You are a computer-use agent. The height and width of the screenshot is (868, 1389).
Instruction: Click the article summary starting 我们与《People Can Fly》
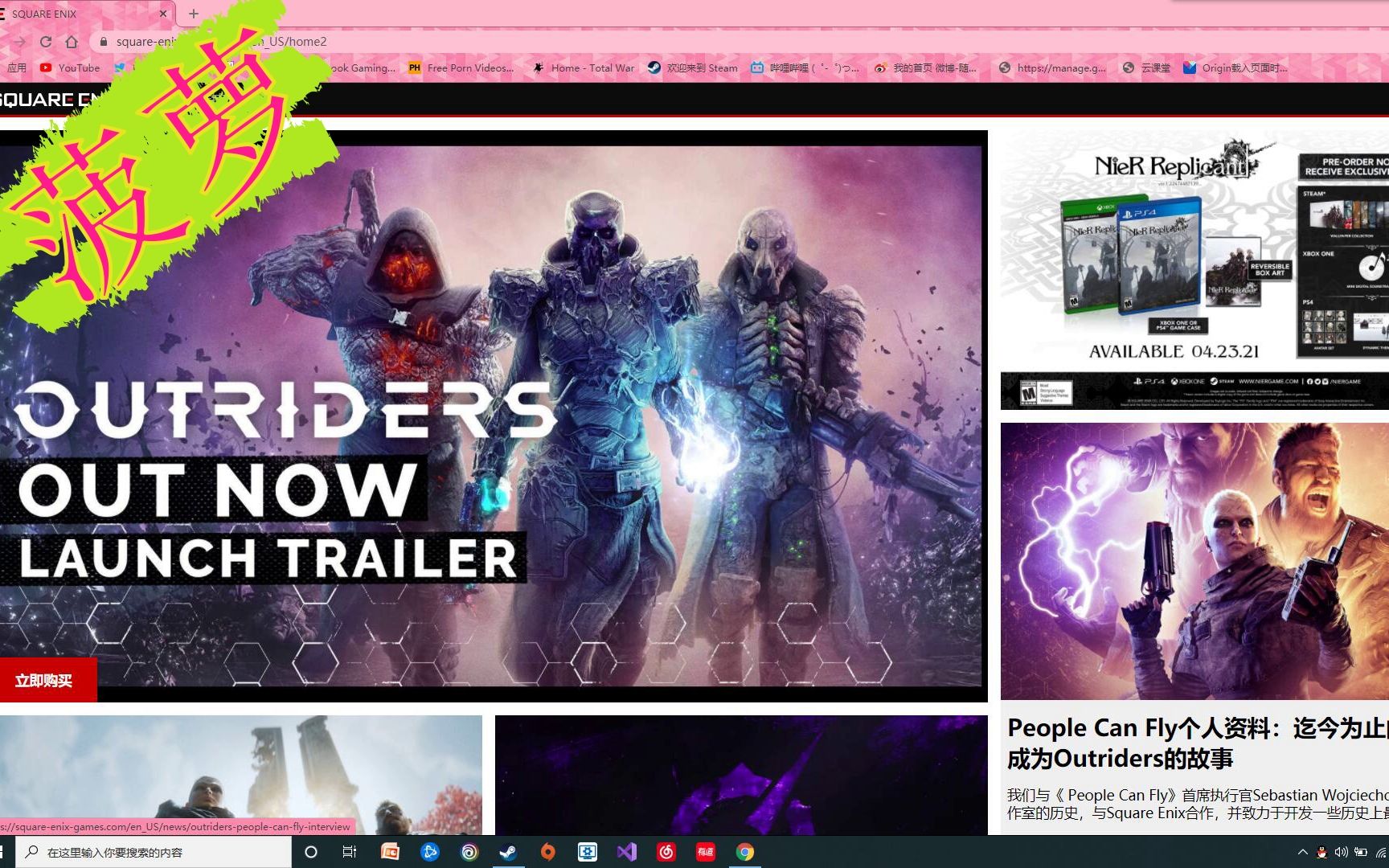coord(1198,804)
